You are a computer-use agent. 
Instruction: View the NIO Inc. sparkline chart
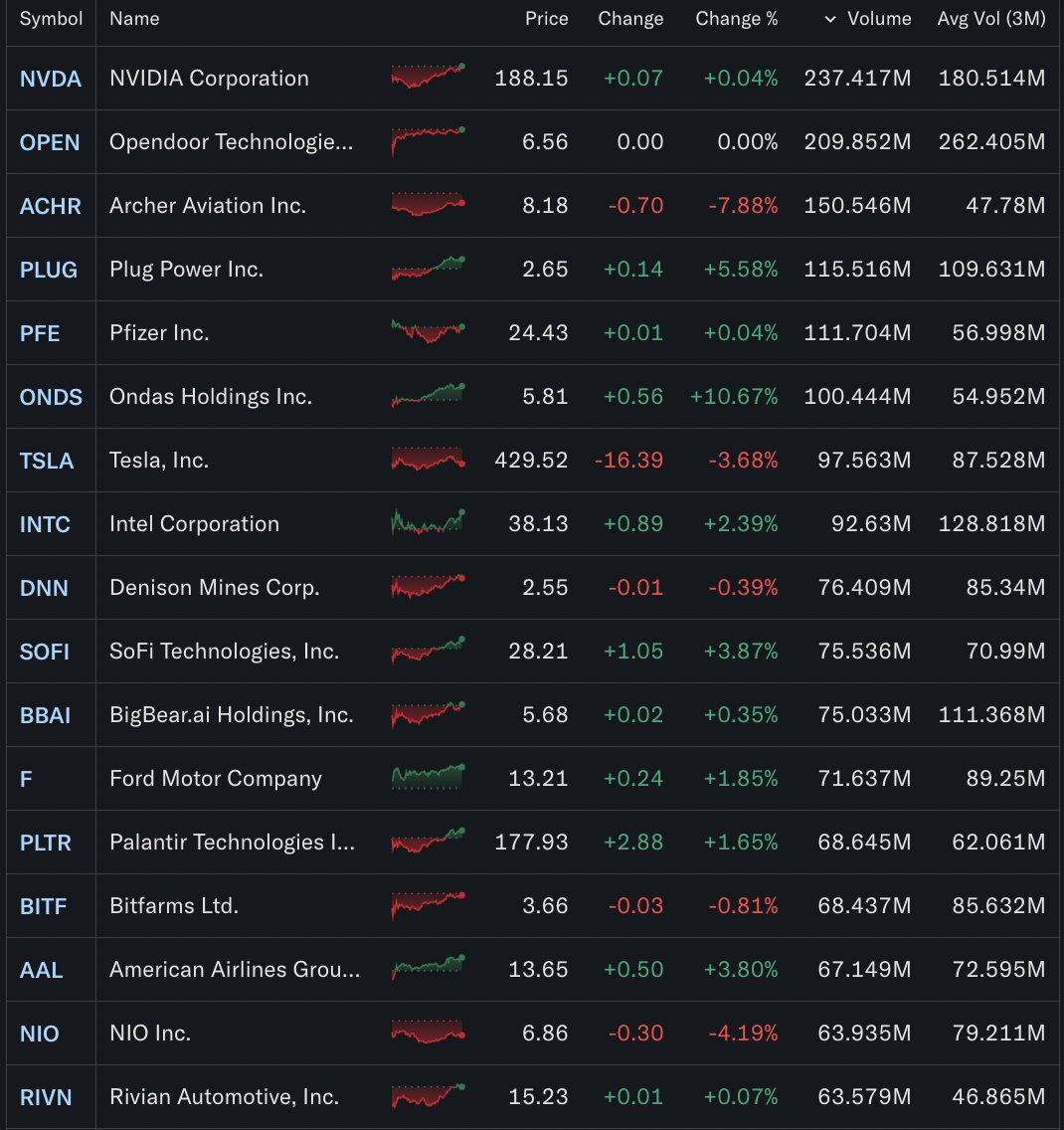click(428, 1032)
